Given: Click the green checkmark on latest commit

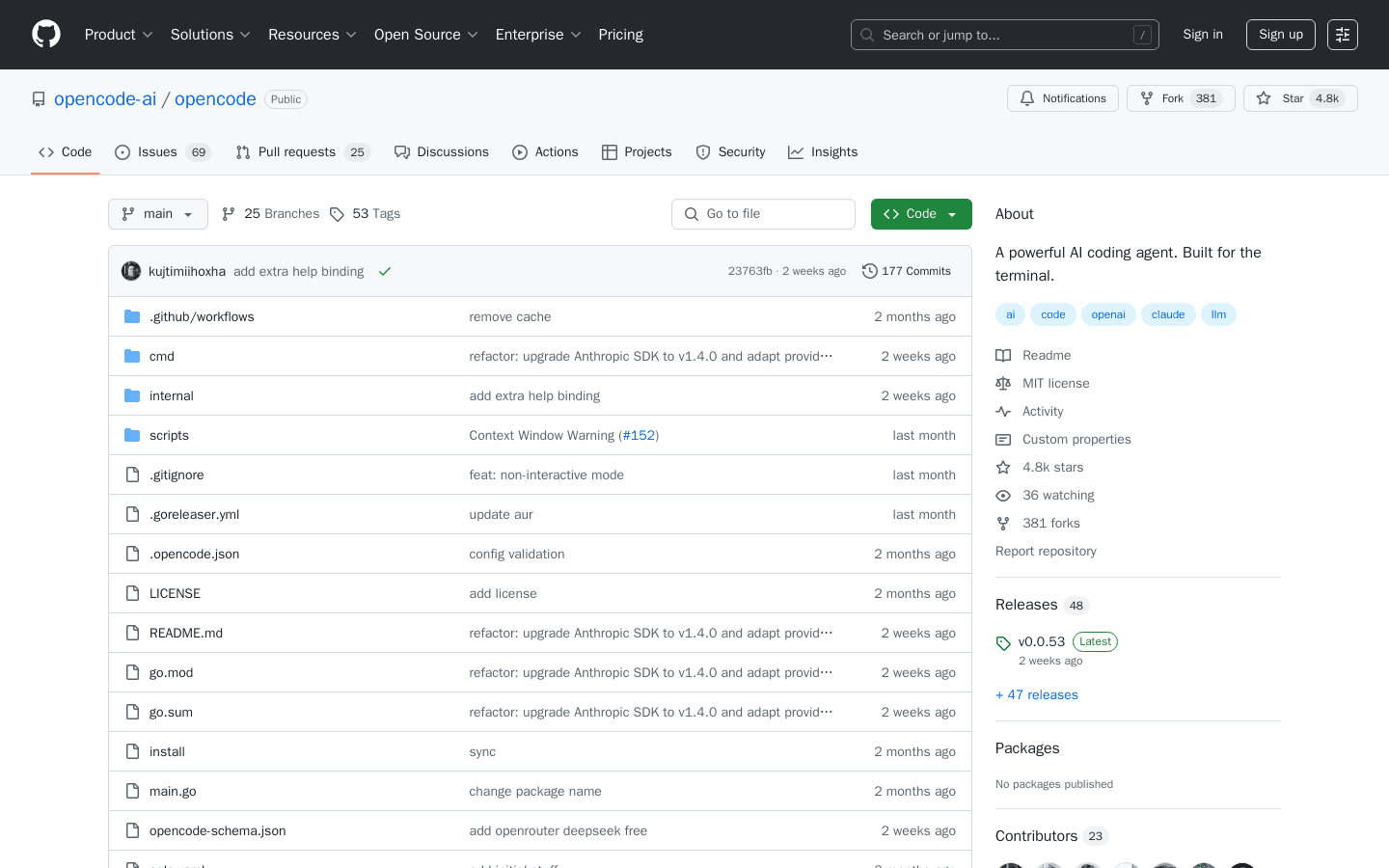Looking at the screenshot, I should (385, 271).
